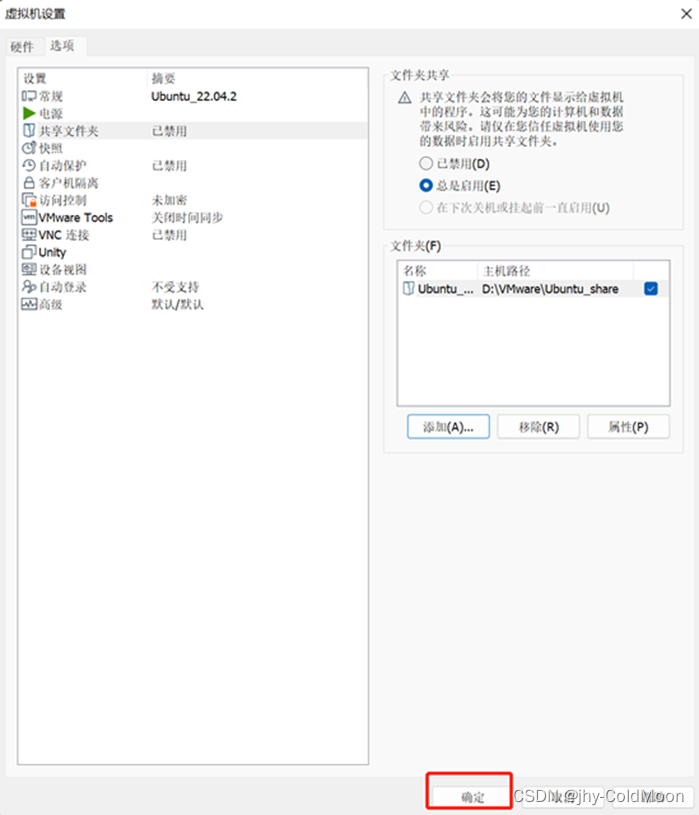Screen dimensions: 699x815
Task: Select the 常规 settings row text
Action: pos(51,97)
